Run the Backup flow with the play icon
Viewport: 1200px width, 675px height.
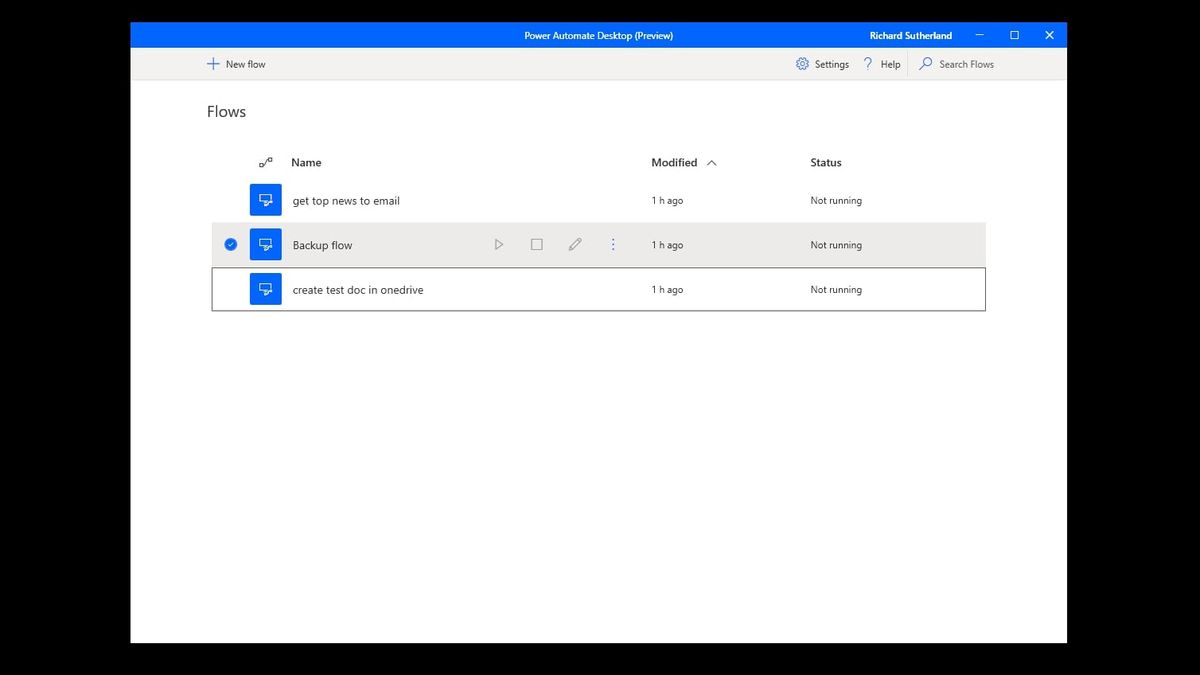[x=498, y=243]
